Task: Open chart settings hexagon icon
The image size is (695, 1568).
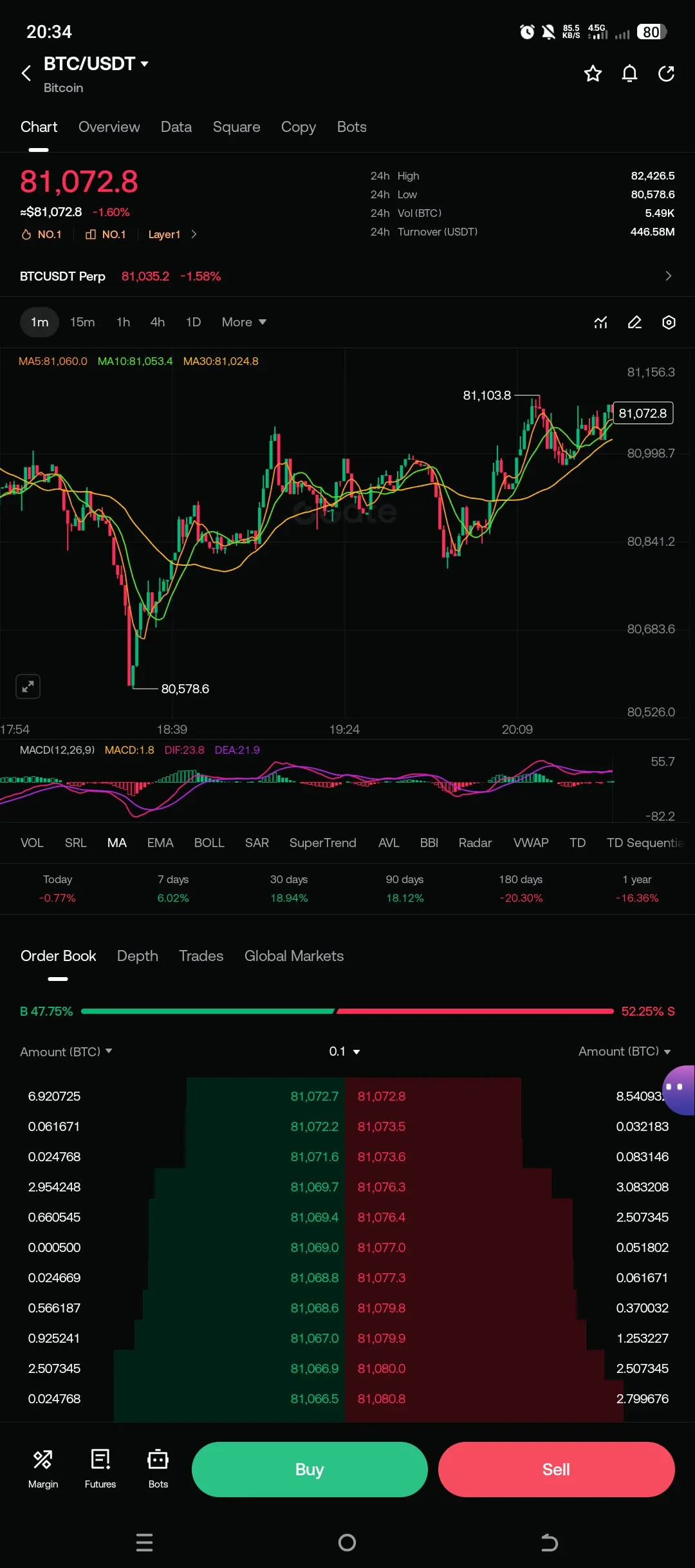Action: (x=669, y=322)
